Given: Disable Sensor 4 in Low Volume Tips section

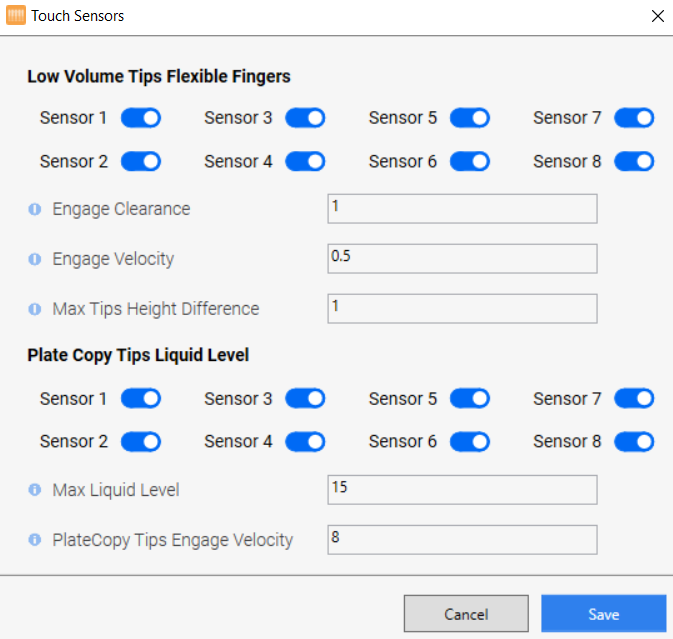Looking at the screenshot, I should point(305,161).
